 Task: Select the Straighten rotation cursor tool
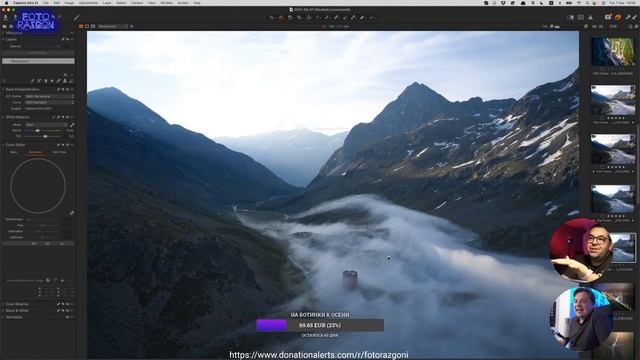309,18
